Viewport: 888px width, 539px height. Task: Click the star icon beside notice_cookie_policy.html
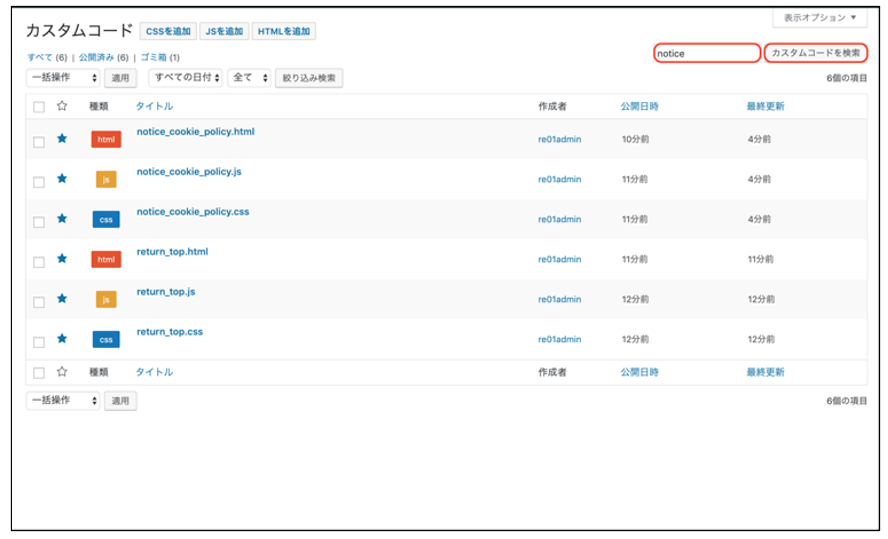62,140
